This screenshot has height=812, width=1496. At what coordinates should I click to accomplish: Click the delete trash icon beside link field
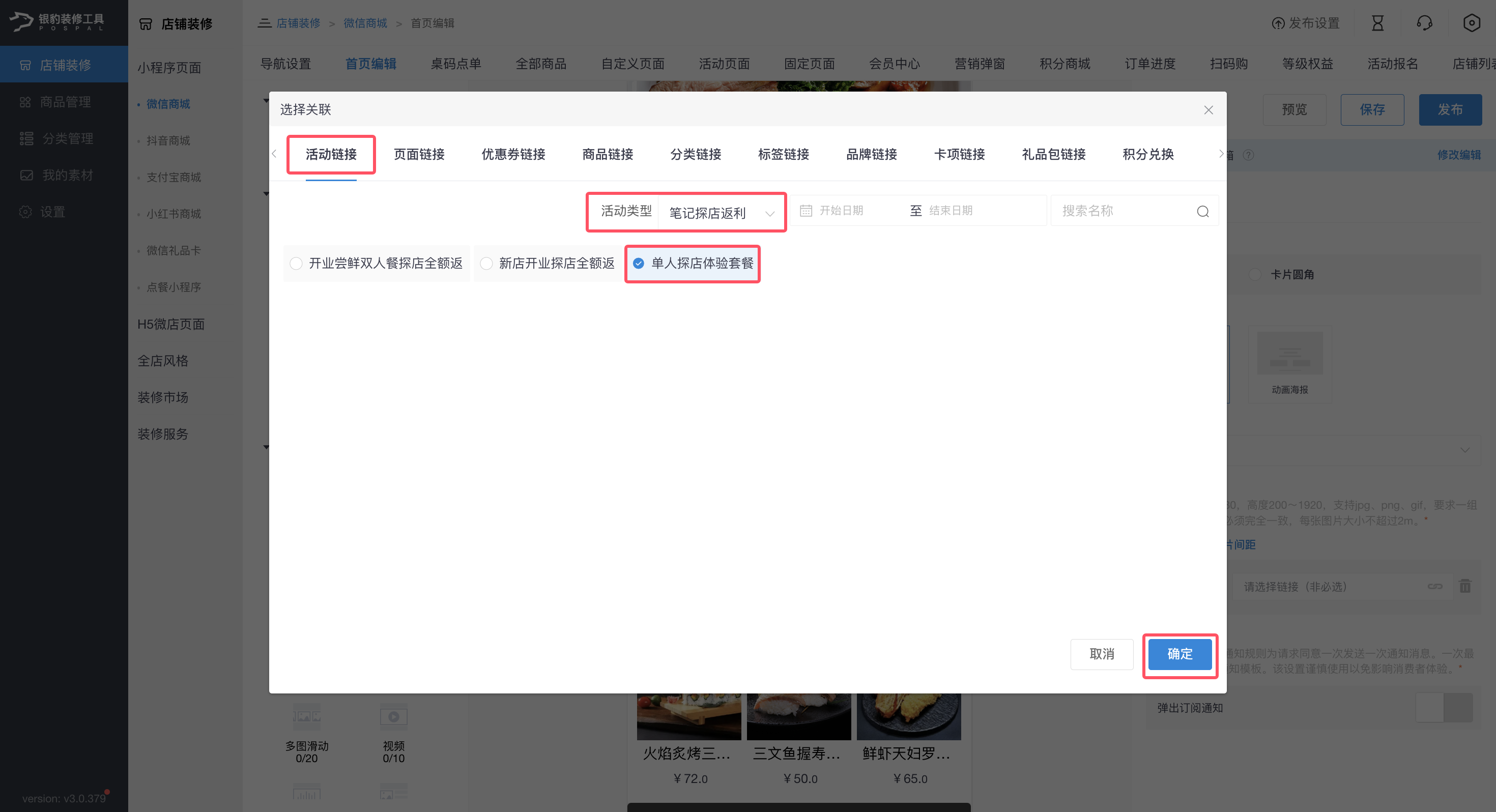pos(1464,586)
